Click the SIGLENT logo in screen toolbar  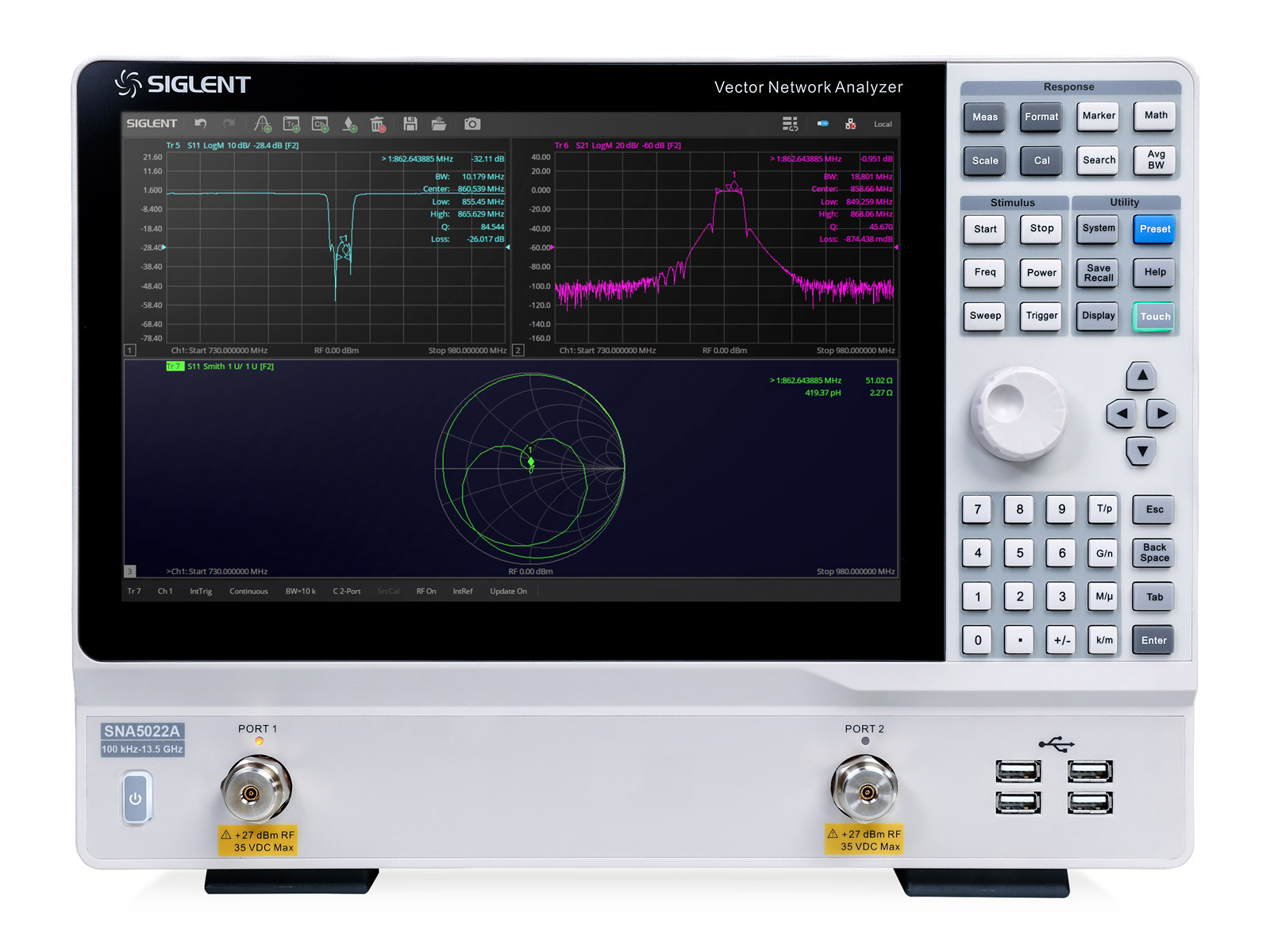[151, 124]
